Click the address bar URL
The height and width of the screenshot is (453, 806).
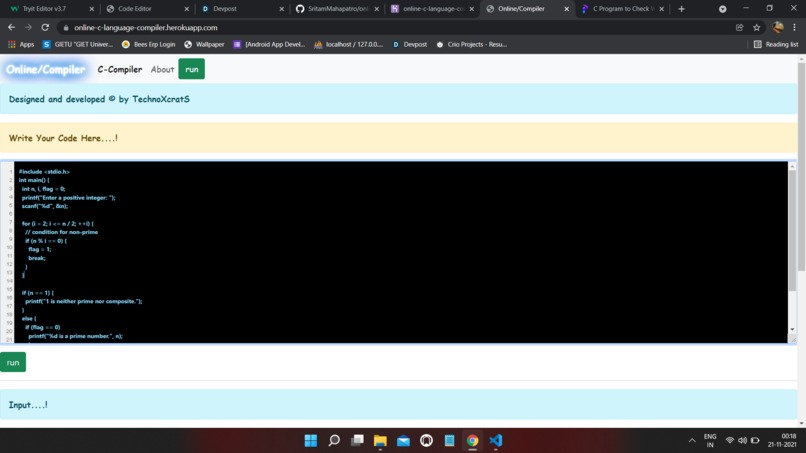145,27
